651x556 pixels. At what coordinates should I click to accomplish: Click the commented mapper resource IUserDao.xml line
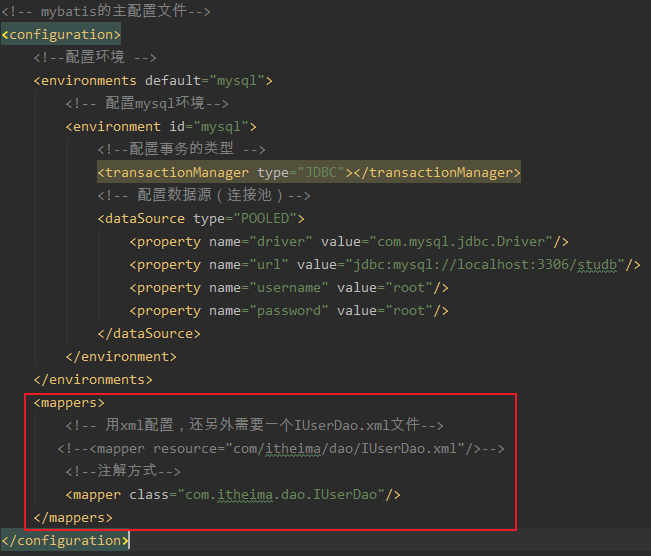tap(281, 448)
